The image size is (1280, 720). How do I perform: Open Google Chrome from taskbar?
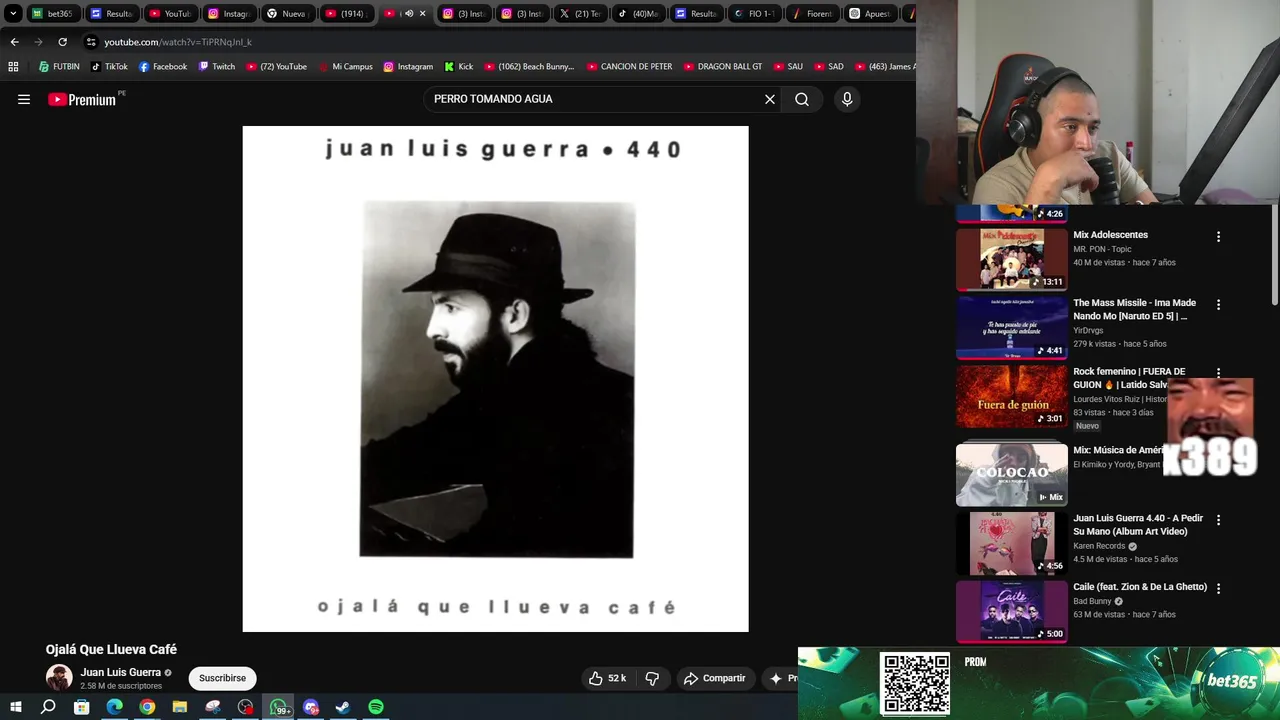(x=147, y=707)
